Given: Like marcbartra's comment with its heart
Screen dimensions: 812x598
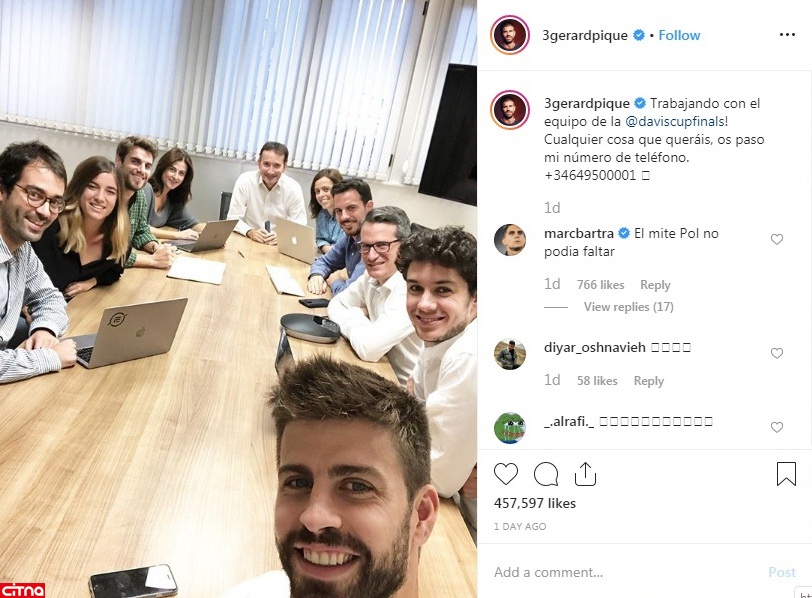Looking at the screenshot, I should (x=776, y=239).
